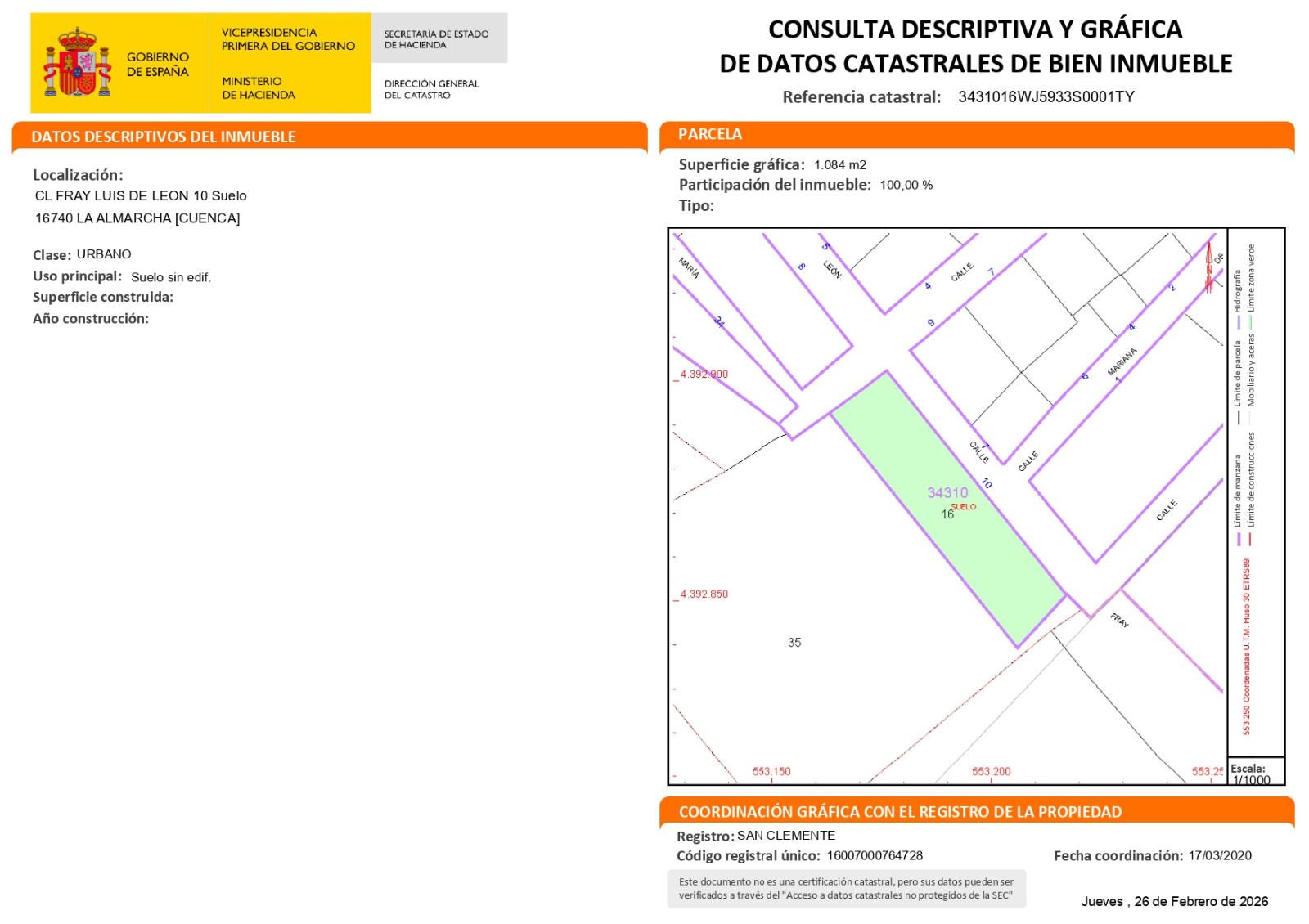Viewport: 1309px width, 924px height.
Task: Click the red north arrow on the map
Action: tap(1208, 267)
